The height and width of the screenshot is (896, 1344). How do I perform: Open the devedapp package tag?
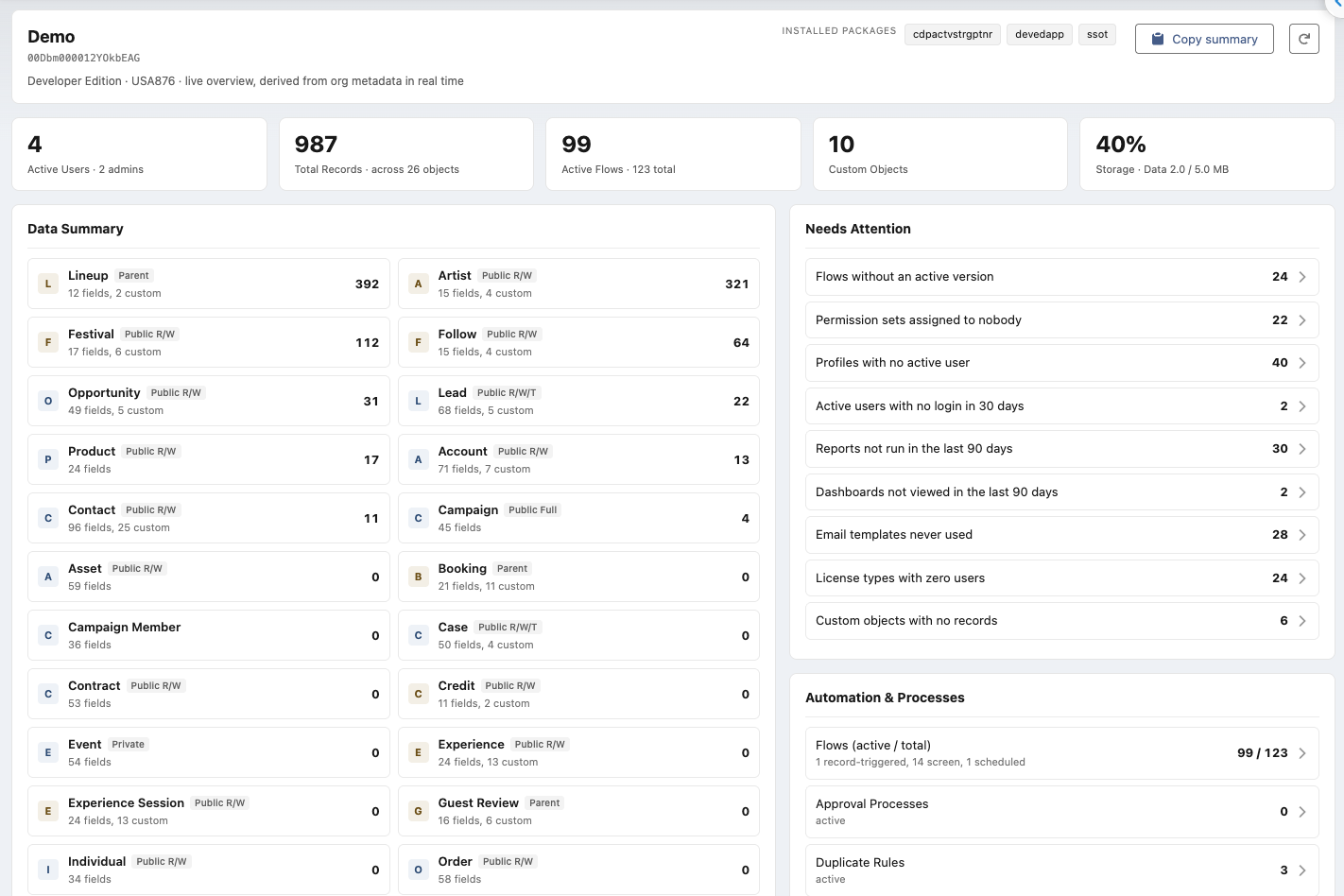(x=1040, y=35)
